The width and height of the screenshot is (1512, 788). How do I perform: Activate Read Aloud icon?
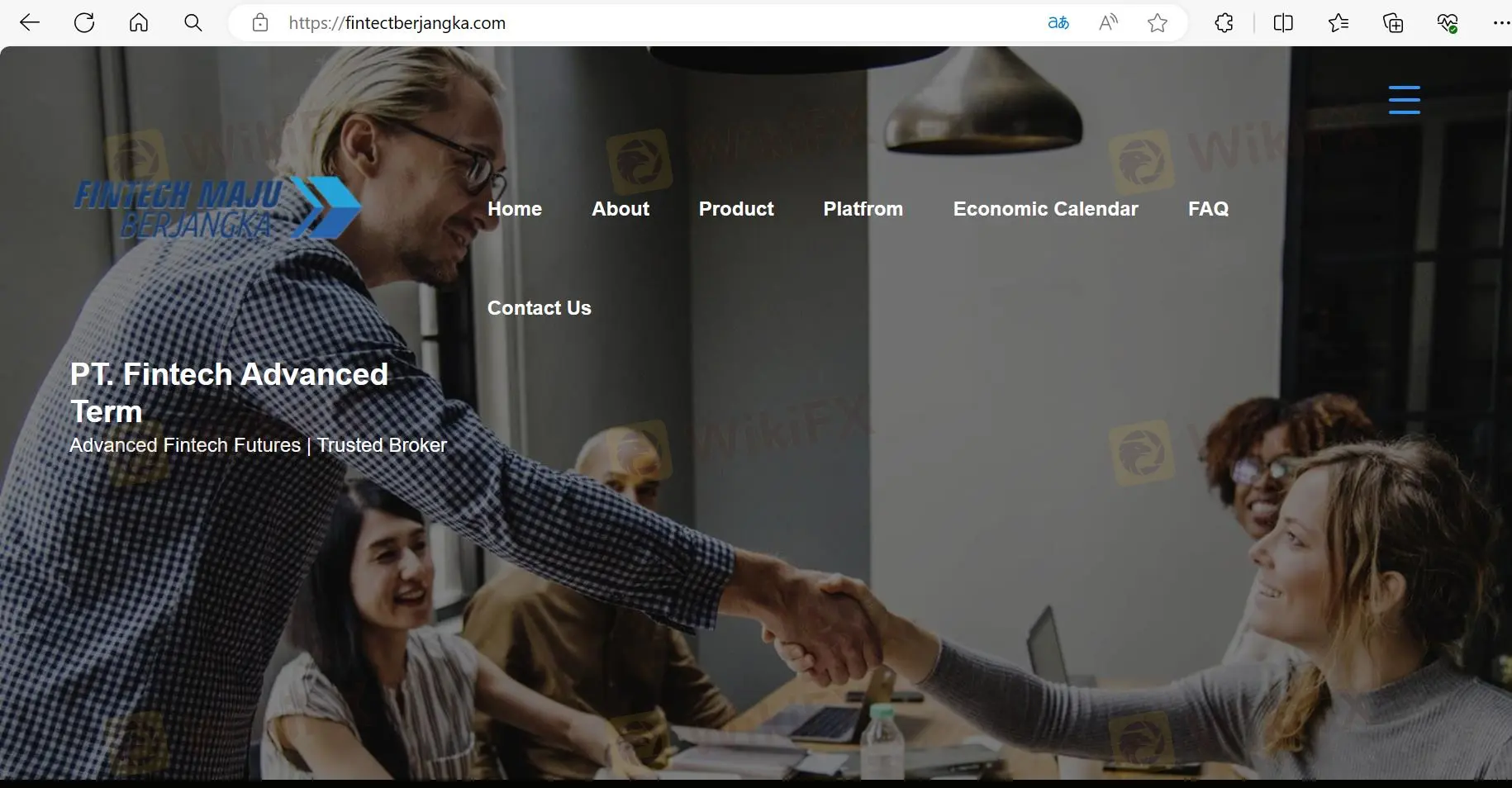tap(1108, 23)
